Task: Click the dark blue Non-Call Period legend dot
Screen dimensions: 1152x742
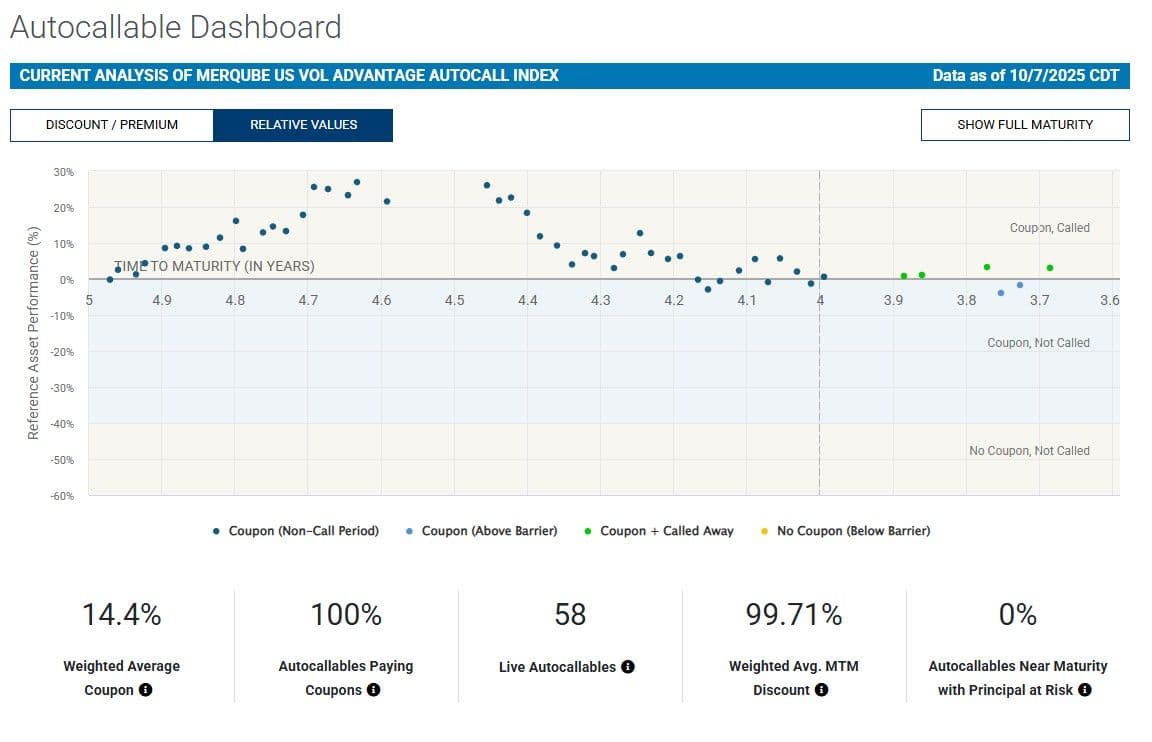Action: click(x=217, y=531)
